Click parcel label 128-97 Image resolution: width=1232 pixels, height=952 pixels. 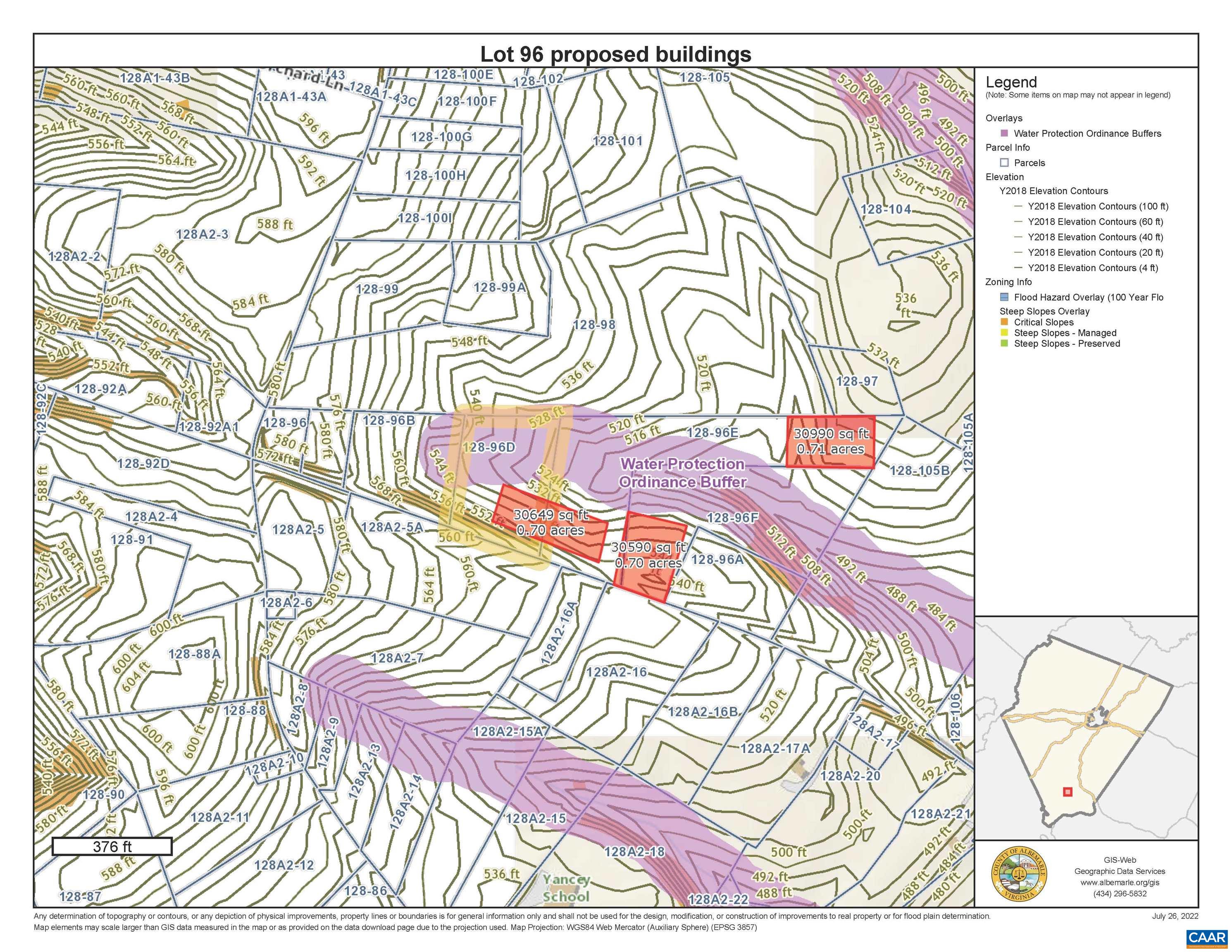coord(857,381)
